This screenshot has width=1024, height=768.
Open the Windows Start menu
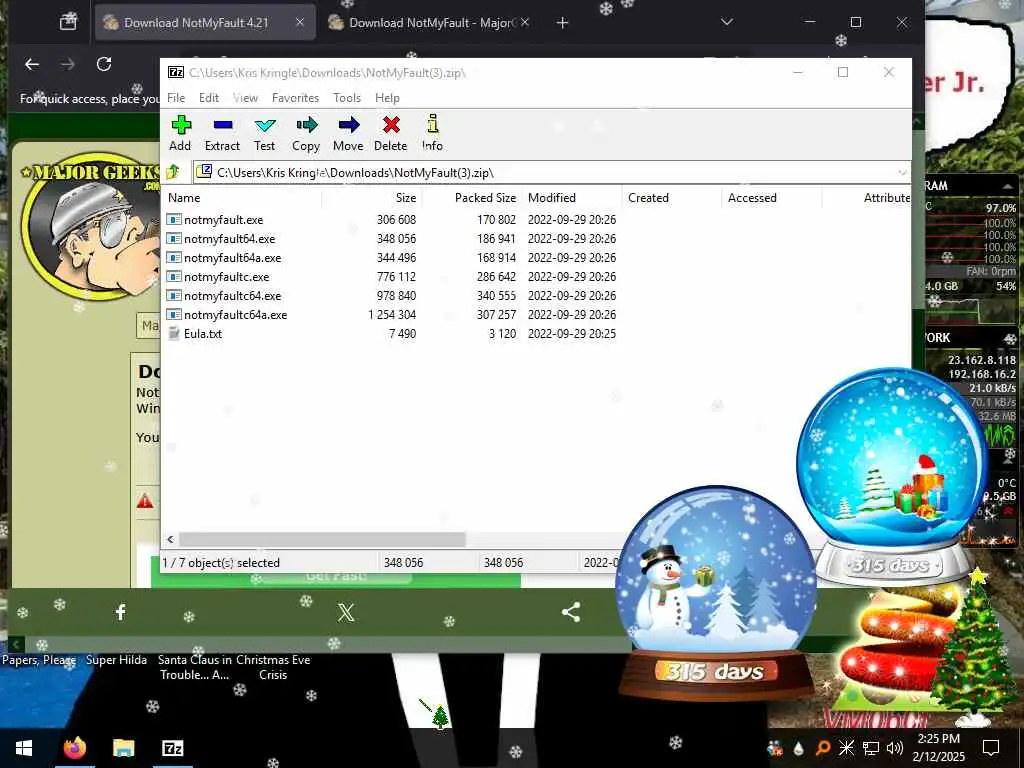click(x=24, y=748)
